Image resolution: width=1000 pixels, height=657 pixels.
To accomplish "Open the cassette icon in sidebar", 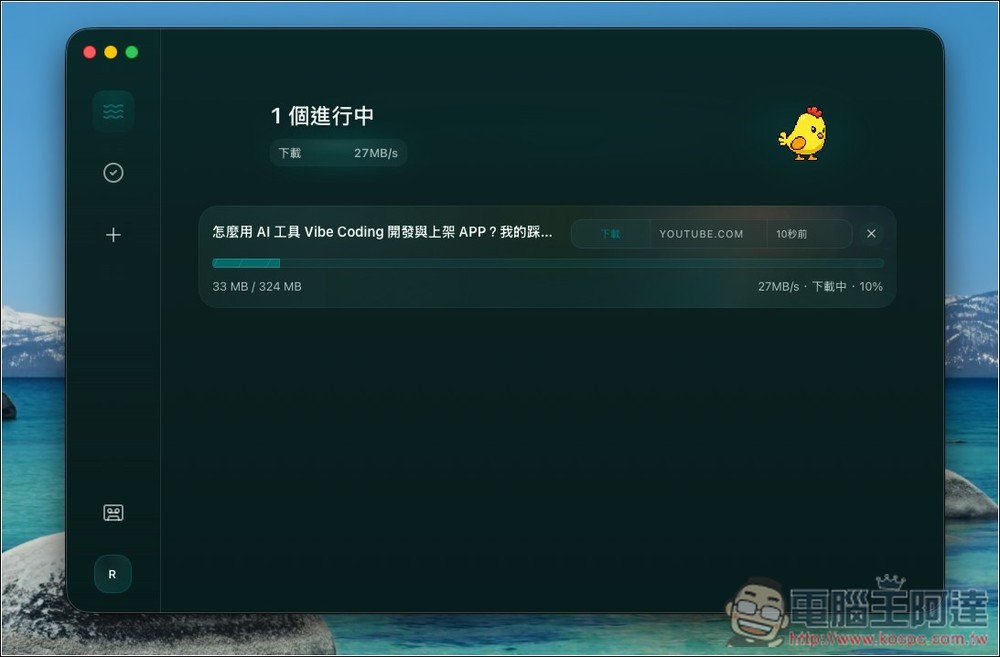I will [x=114, y=513].
